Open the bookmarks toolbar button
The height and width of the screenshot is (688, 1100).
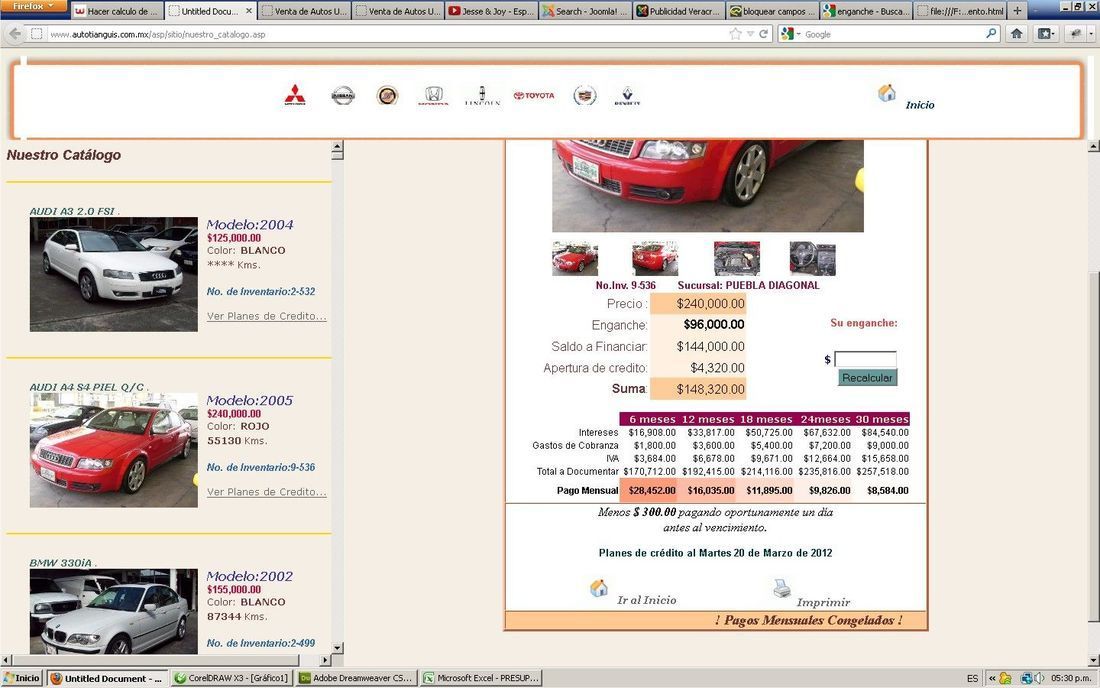1045,33
